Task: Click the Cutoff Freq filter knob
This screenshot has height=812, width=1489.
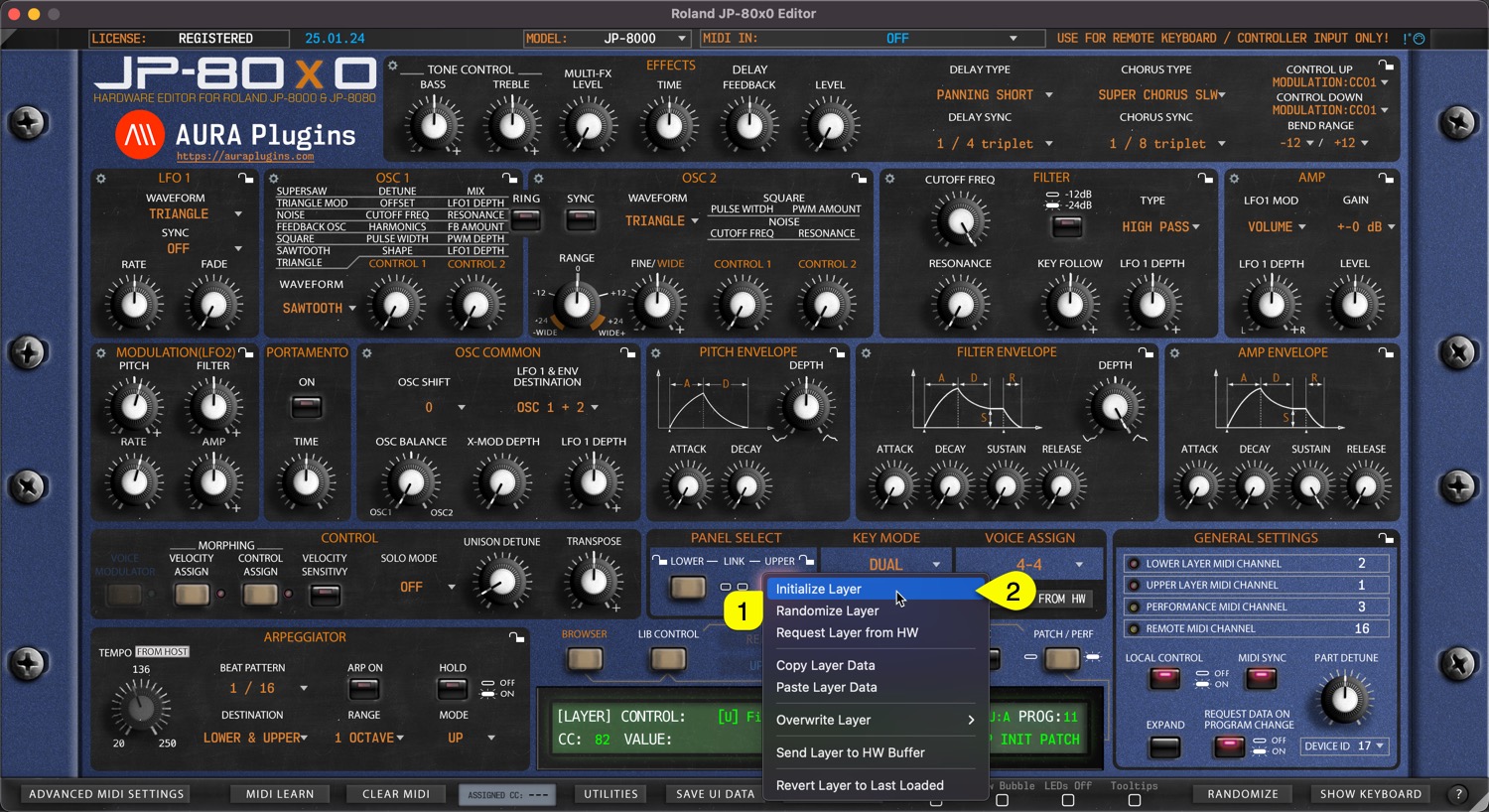Action: [x=960, y=221]
